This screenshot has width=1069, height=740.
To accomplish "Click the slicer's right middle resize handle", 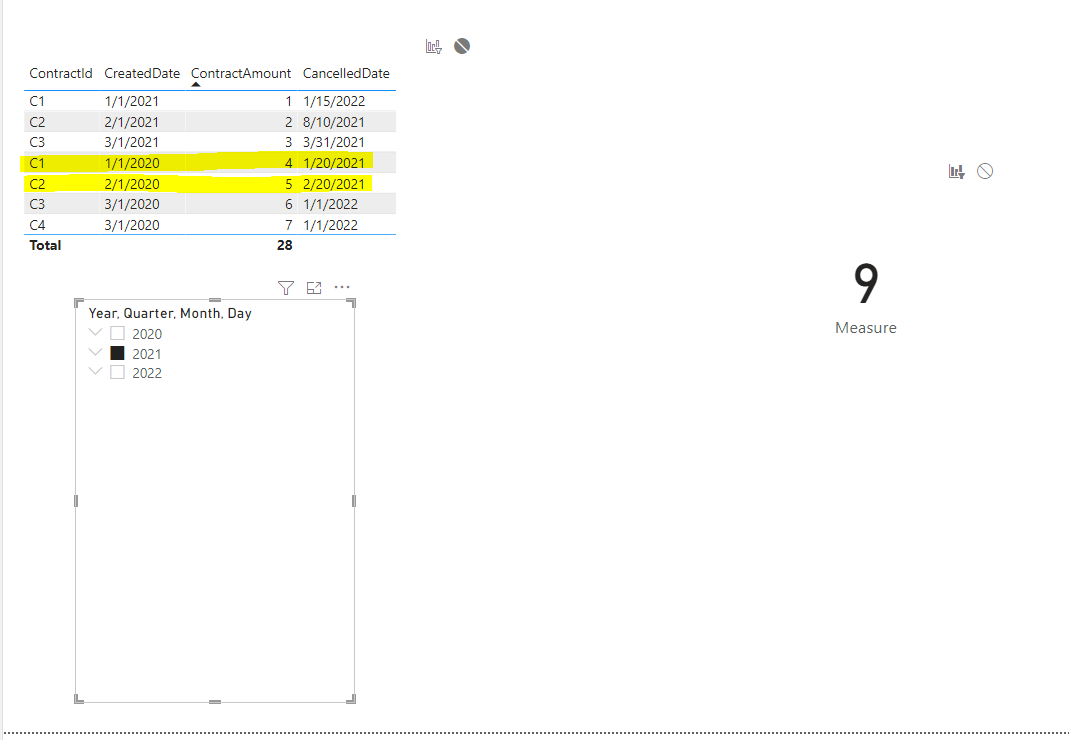I will (354, 501).
